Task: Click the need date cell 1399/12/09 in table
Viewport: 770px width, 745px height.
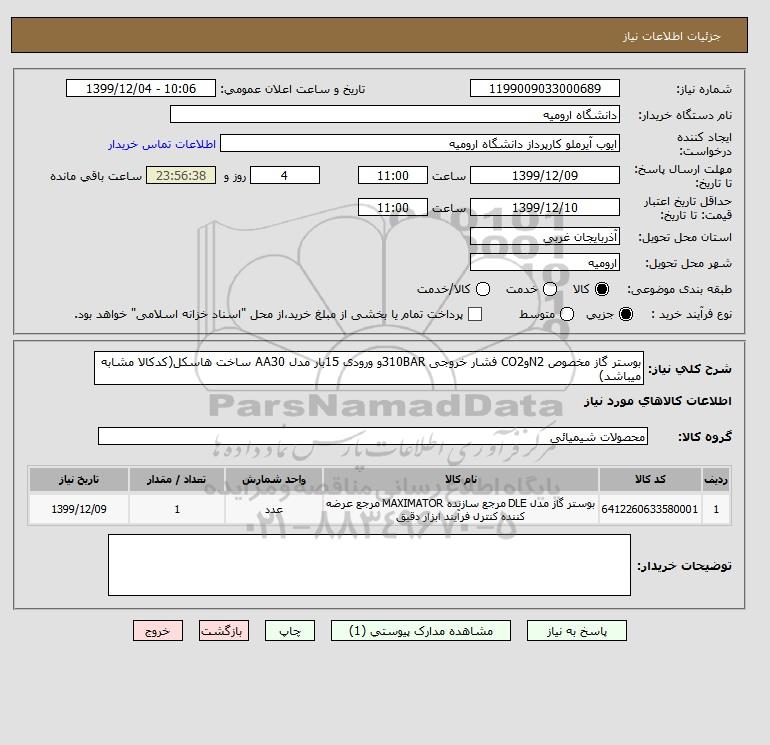Action: click(79, 509)
